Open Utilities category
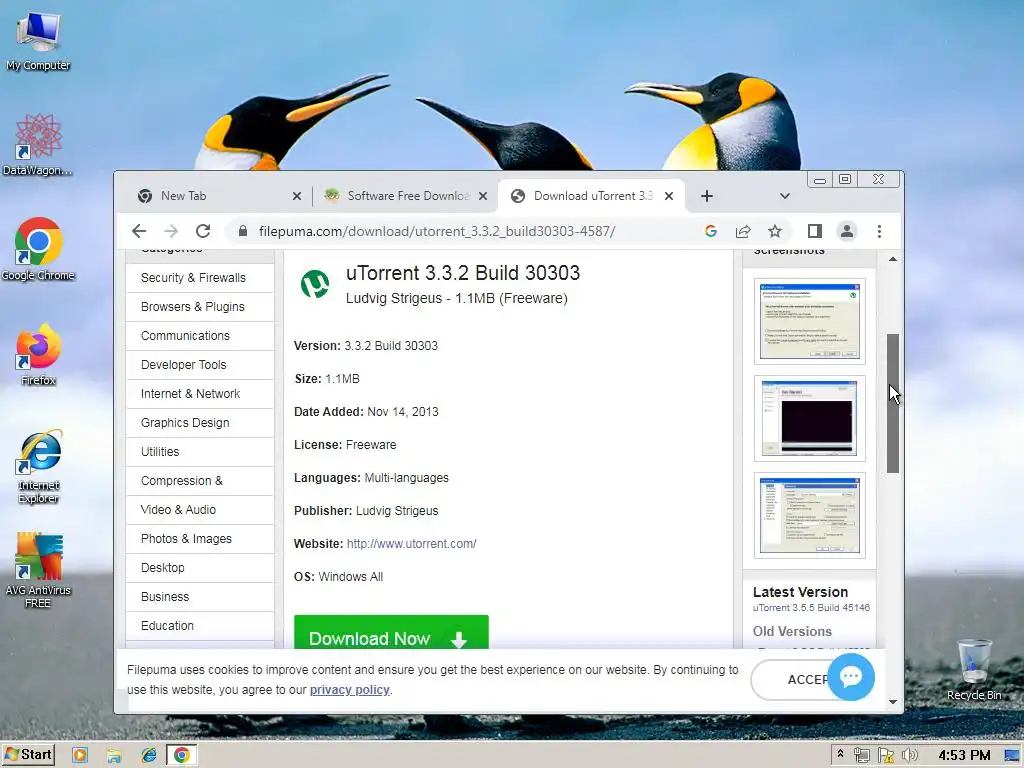The height and width of the screenshot is (768, 1024). pyautogui.click(x=199, y=452)
